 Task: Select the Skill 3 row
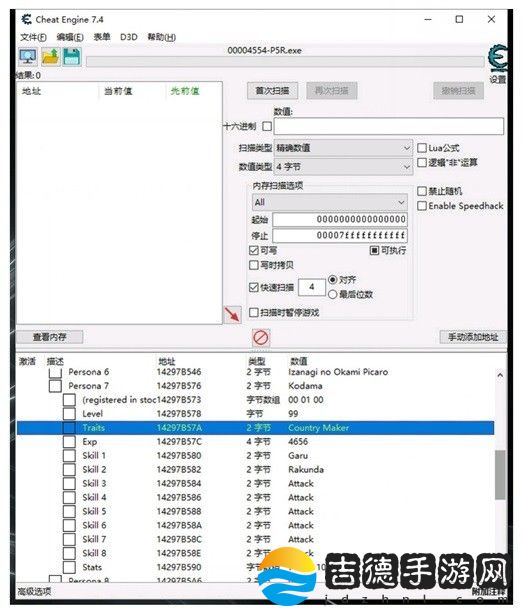pyautogui.click(x=256, y=484)
